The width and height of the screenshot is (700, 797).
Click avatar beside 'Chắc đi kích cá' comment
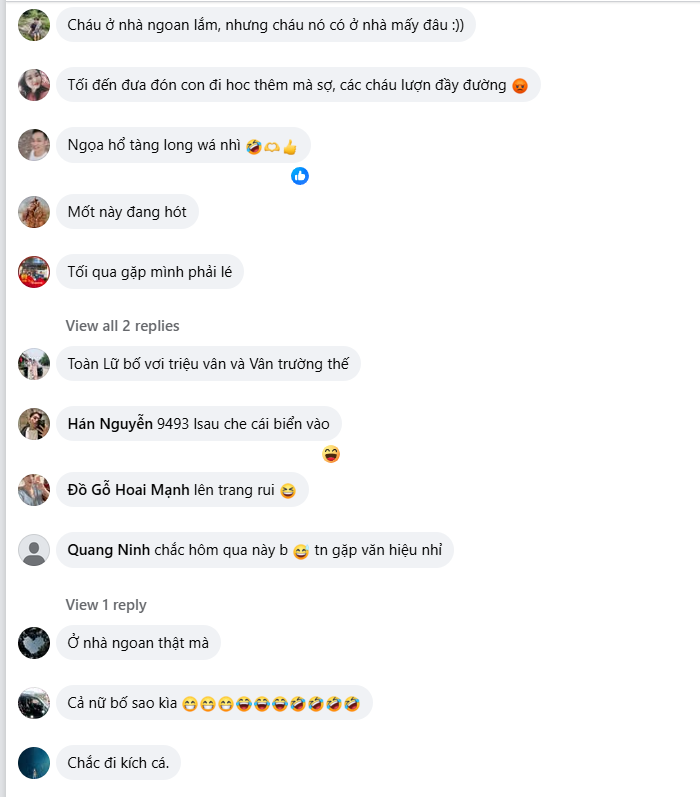34,763
